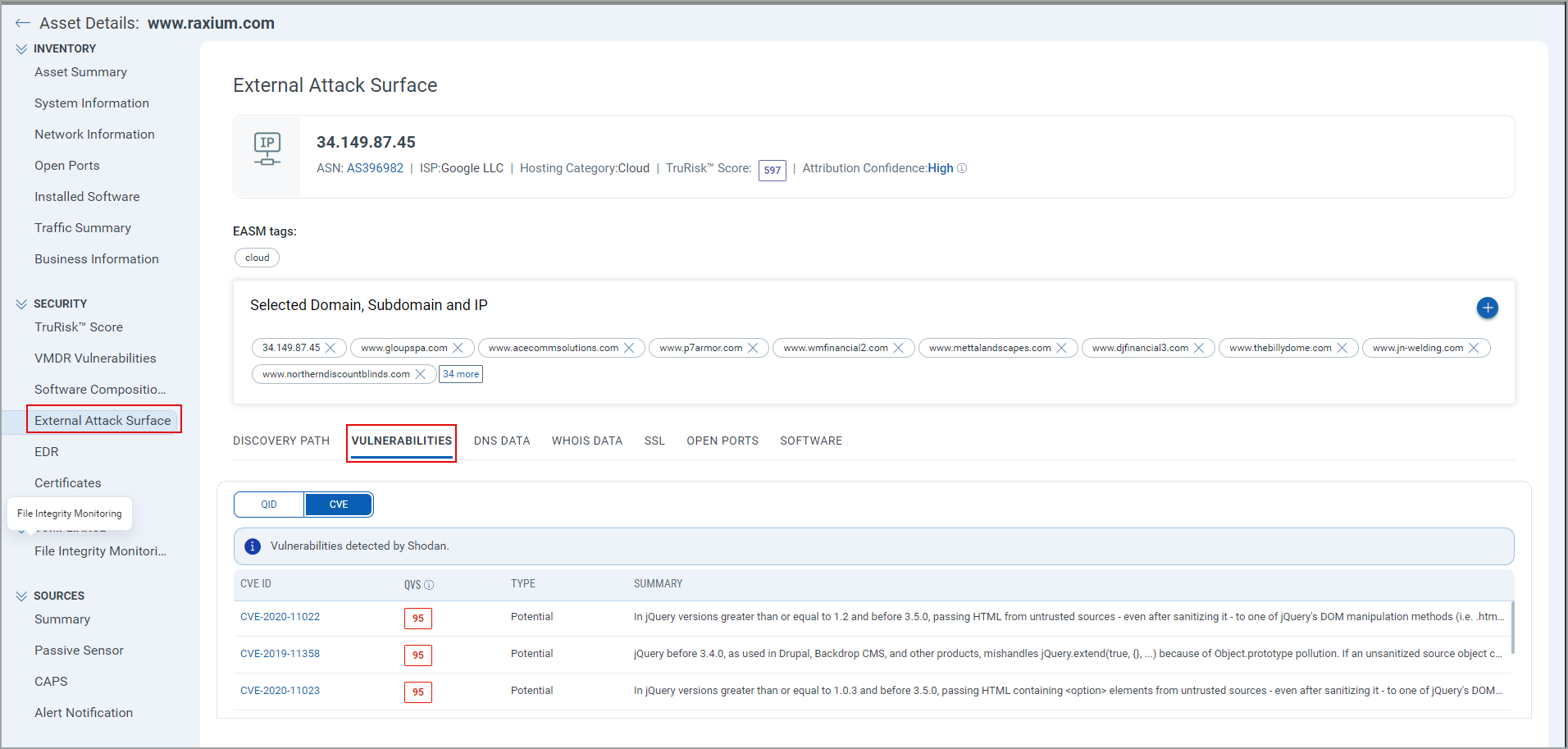Click the AS396982 ASN link
Image resolution: width=1568 pixels, height=749 pixels.
click(x=375, y=167)
